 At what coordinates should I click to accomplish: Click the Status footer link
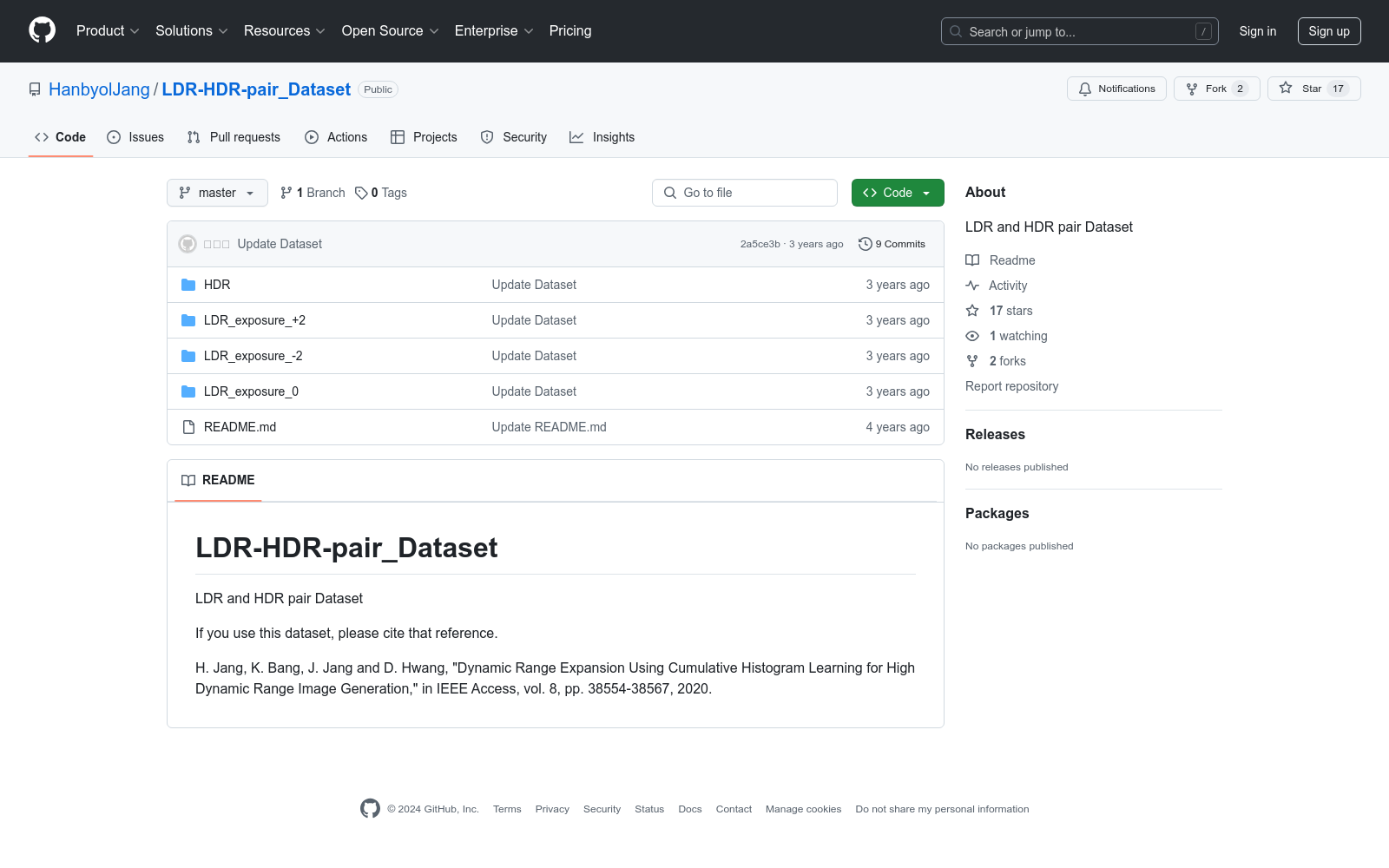(649, 809)
